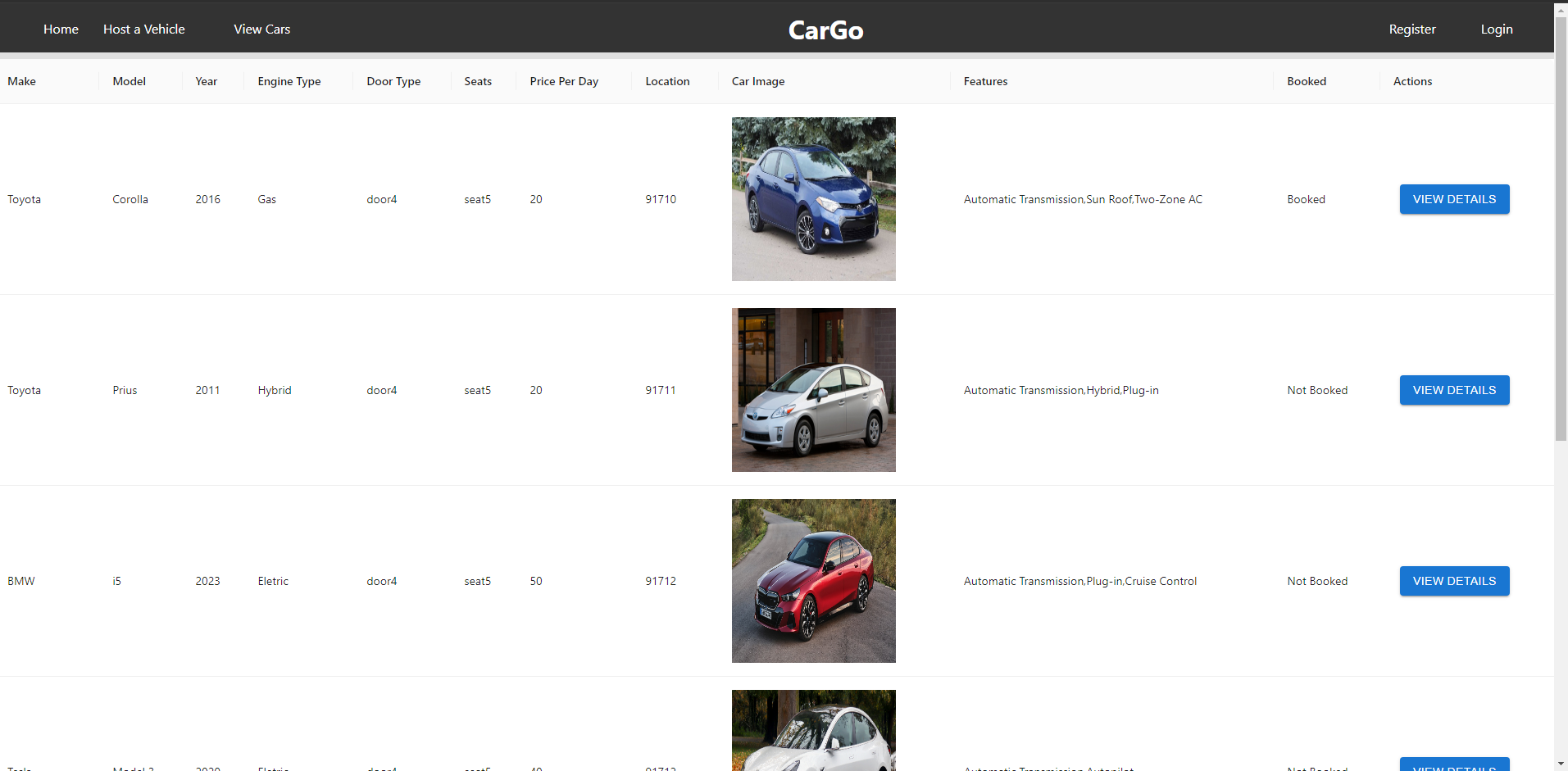
Task: Click the Year column header
Action: click(x=205, y=81)
